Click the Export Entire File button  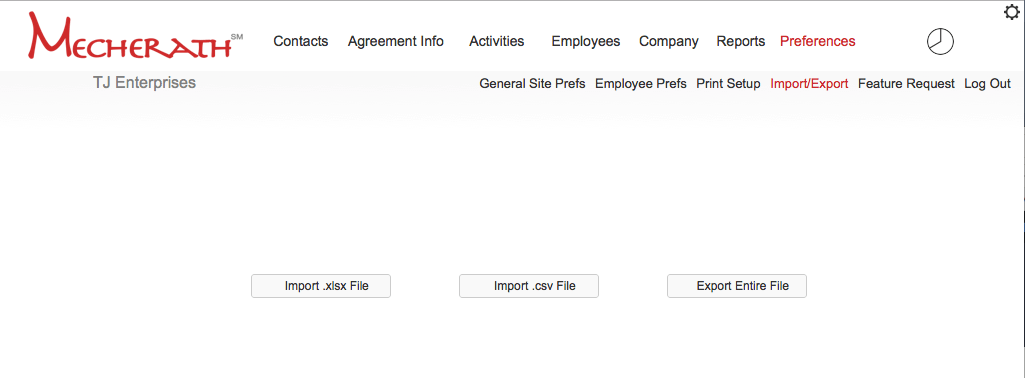point(737,286)
